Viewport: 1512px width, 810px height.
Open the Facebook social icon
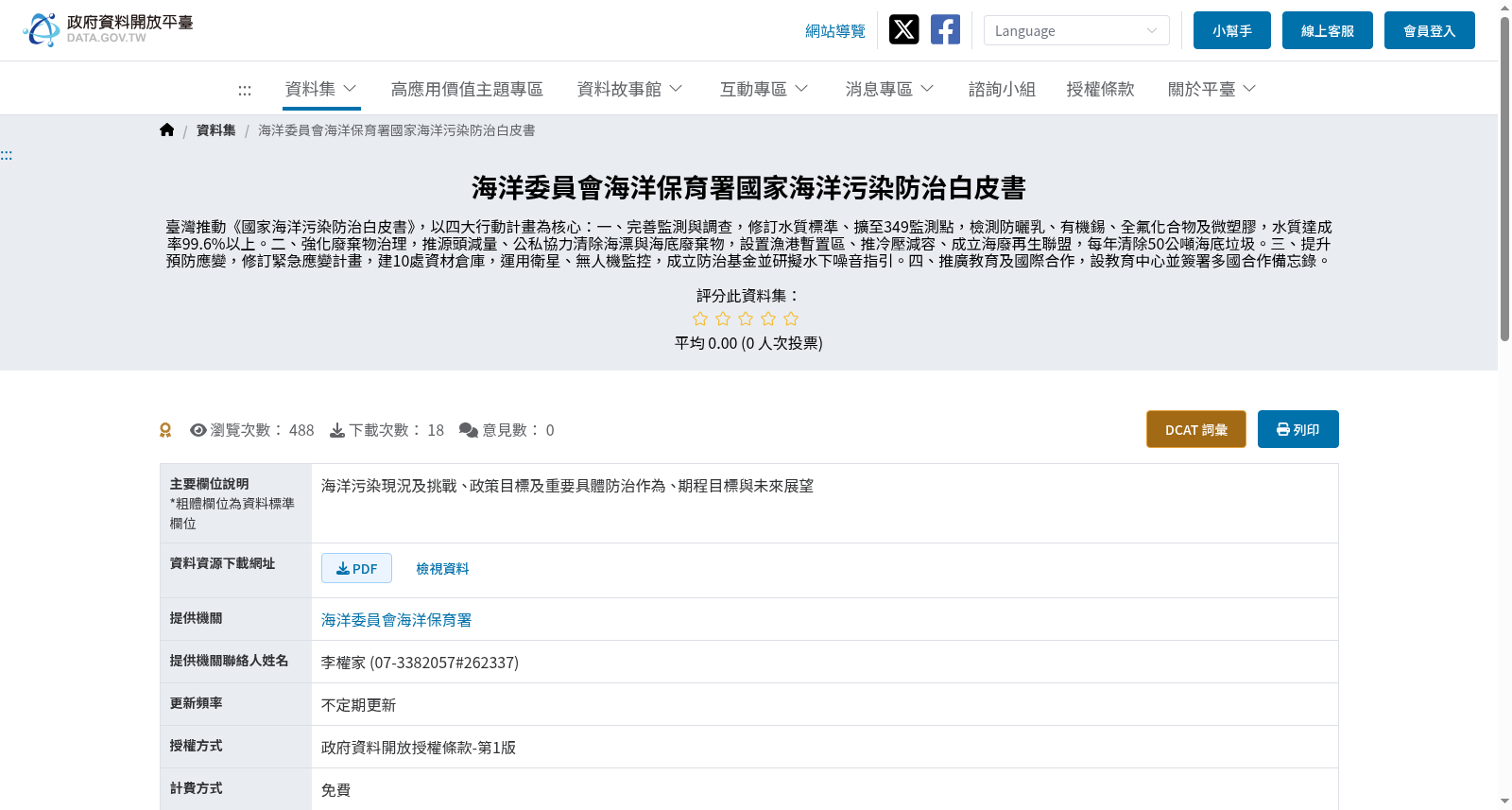click(945, 29)
